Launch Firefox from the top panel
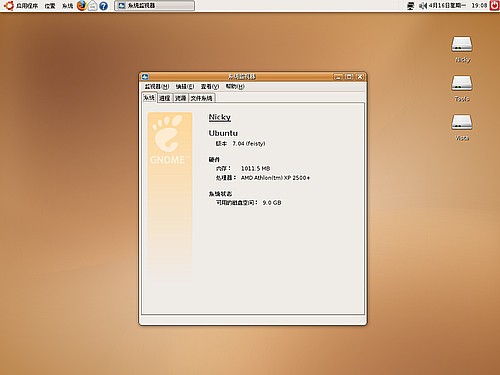 click(82, 6)
